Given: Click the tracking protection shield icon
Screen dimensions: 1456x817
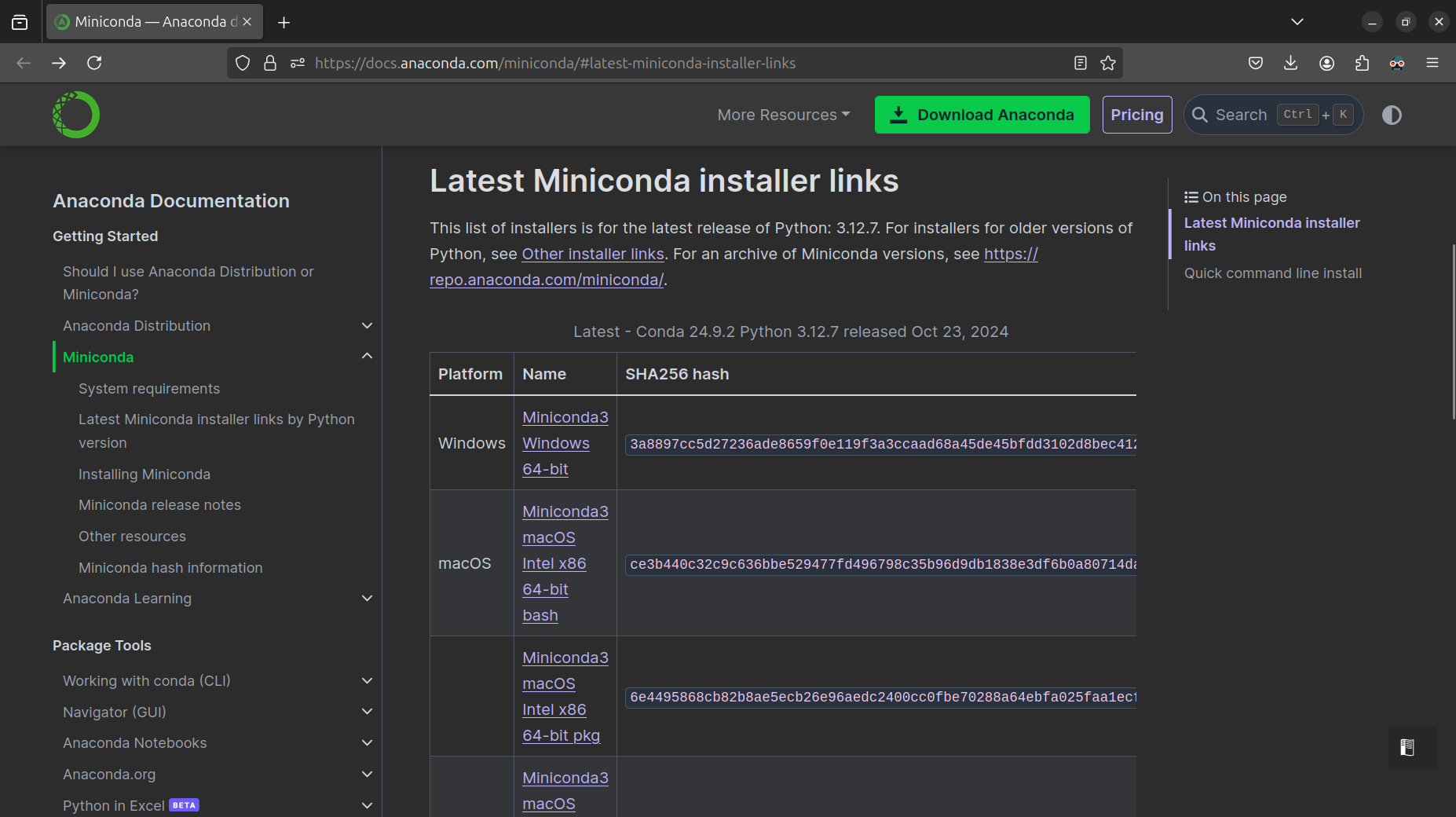Looking at the screenshot, I should point(243,63).
